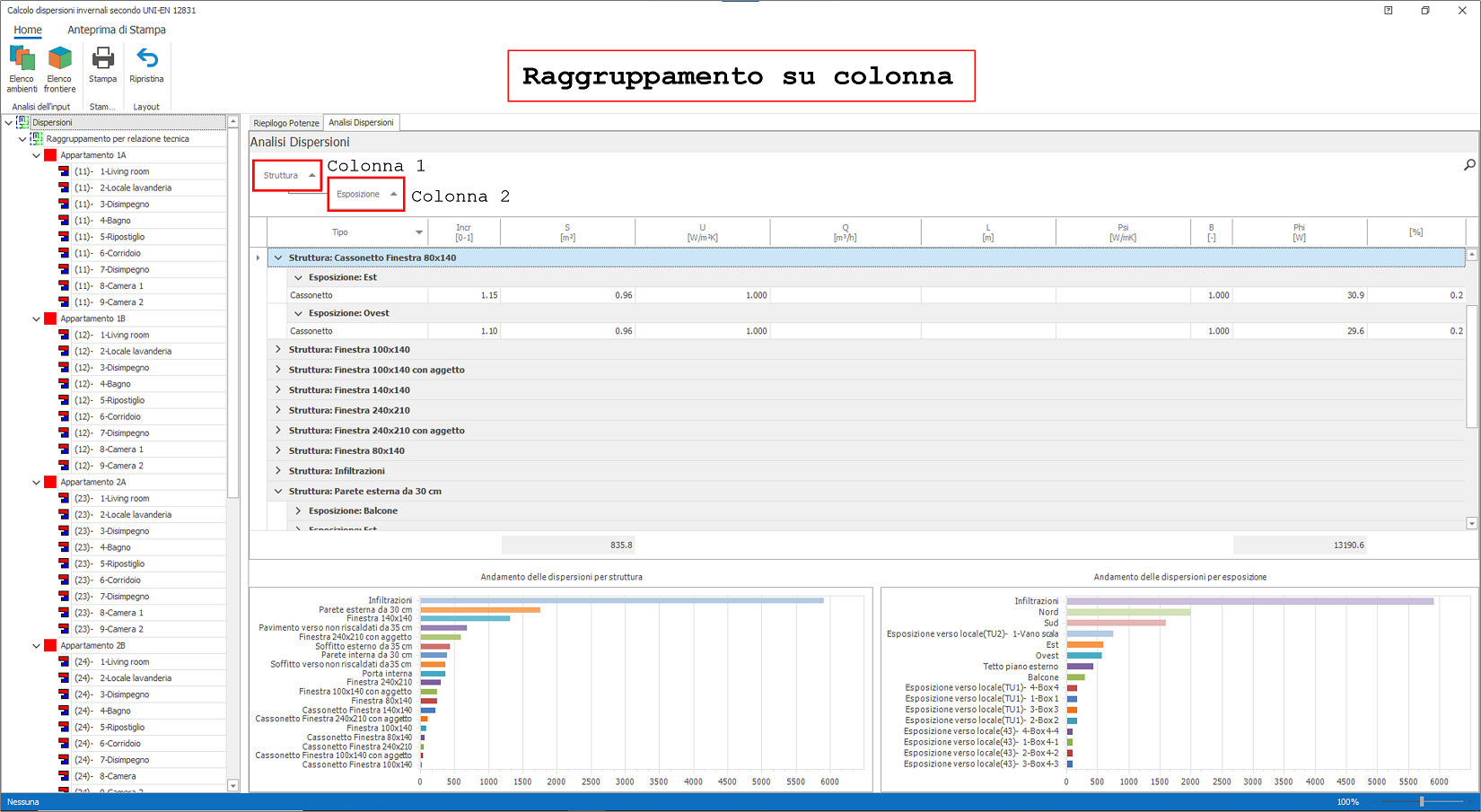Click the Struttura grouping column button

click(286, 176)
